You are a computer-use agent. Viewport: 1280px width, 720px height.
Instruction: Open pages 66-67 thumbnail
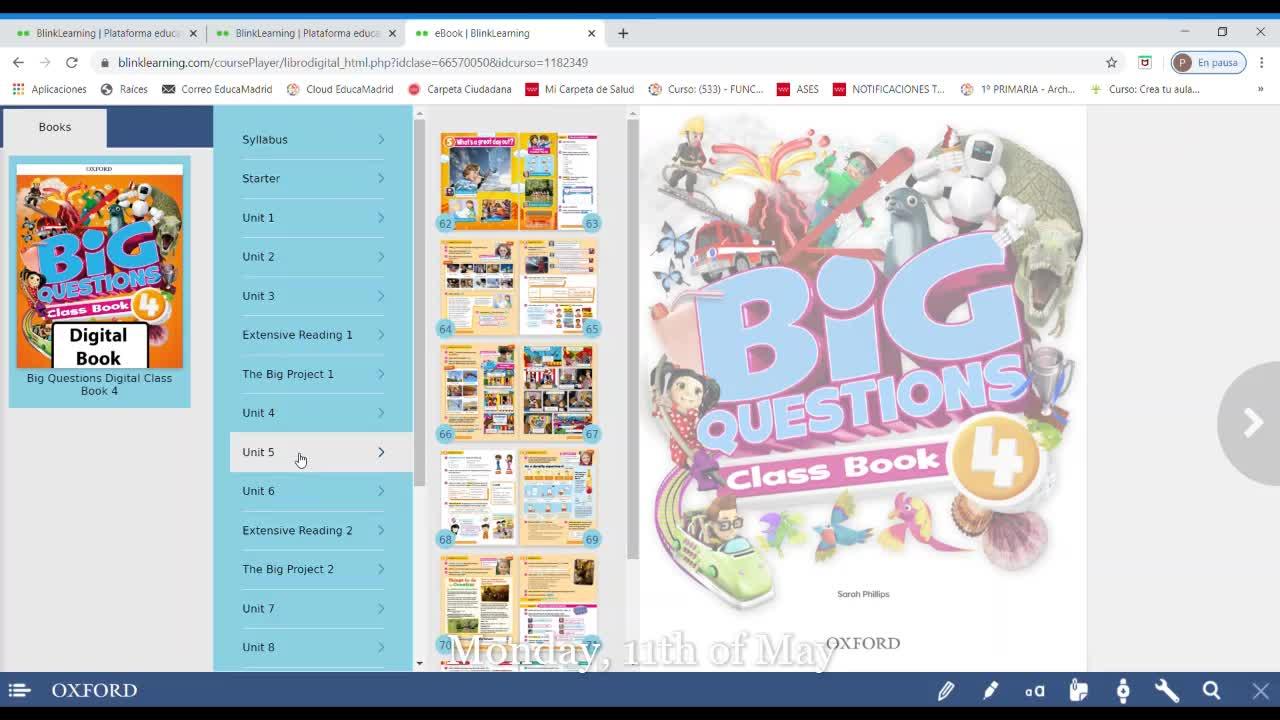click(518, 392)
